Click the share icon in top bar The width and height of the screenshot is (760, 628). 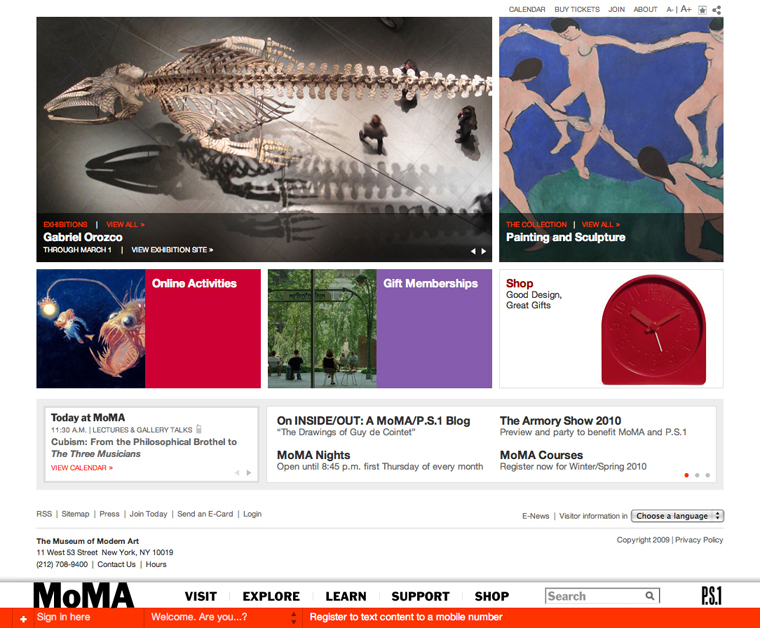click(x=717, y=10)
